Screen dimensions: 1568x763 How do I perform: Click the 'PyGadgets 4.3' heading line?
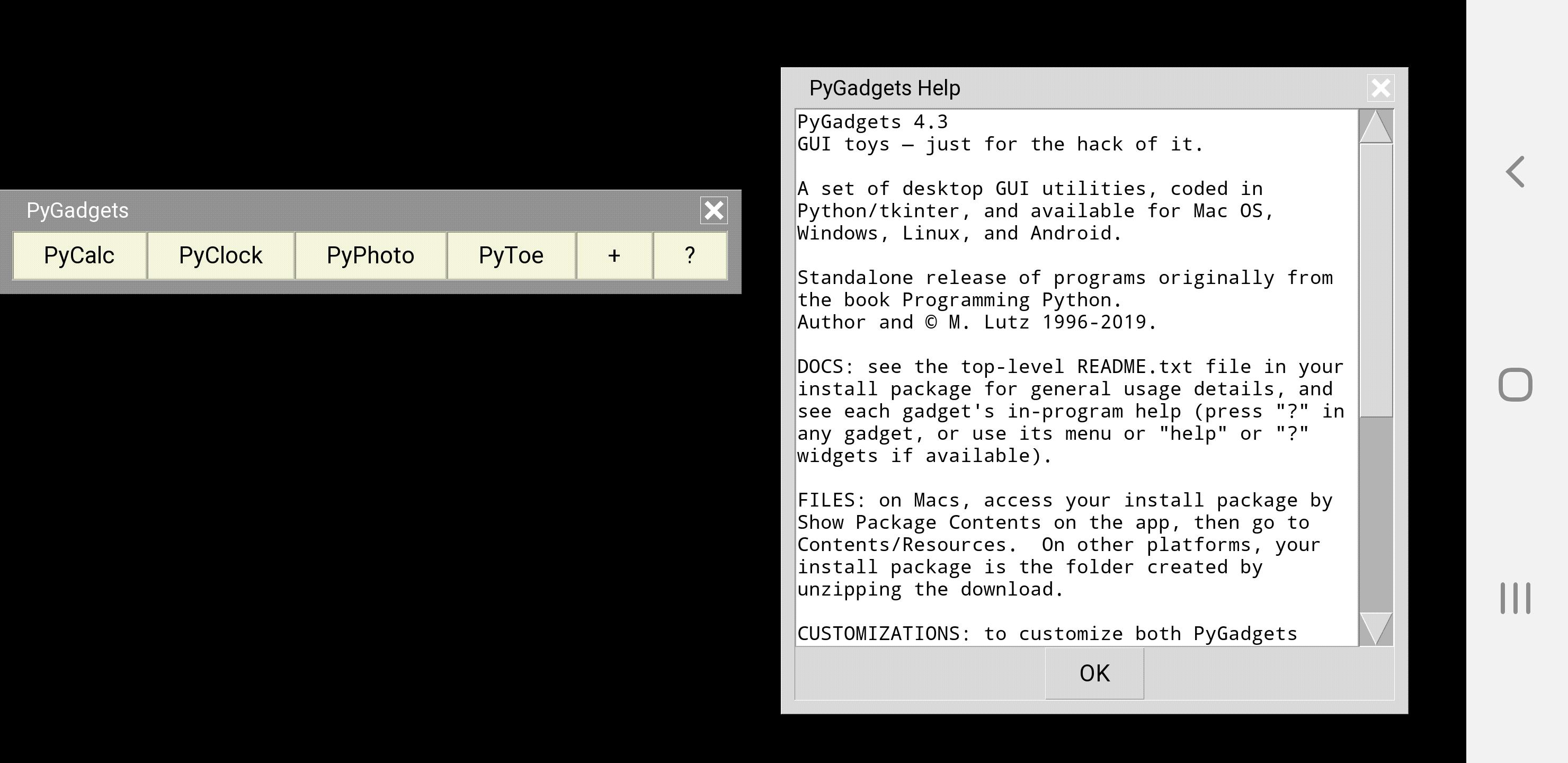pyautogui.click(x=872, y=122)
